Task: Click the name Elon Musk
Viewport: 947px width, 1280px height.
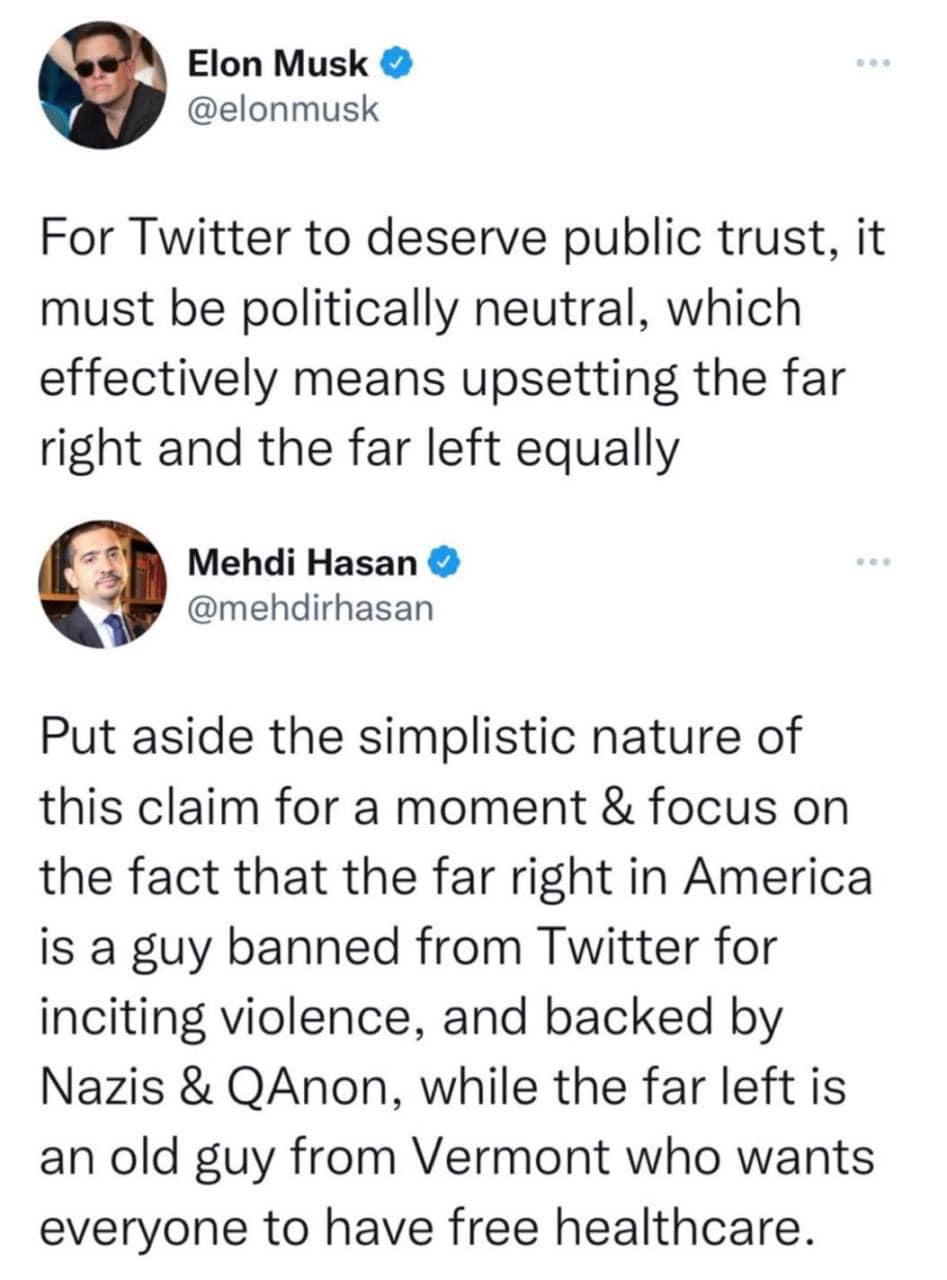Action: tap(278, 63)
